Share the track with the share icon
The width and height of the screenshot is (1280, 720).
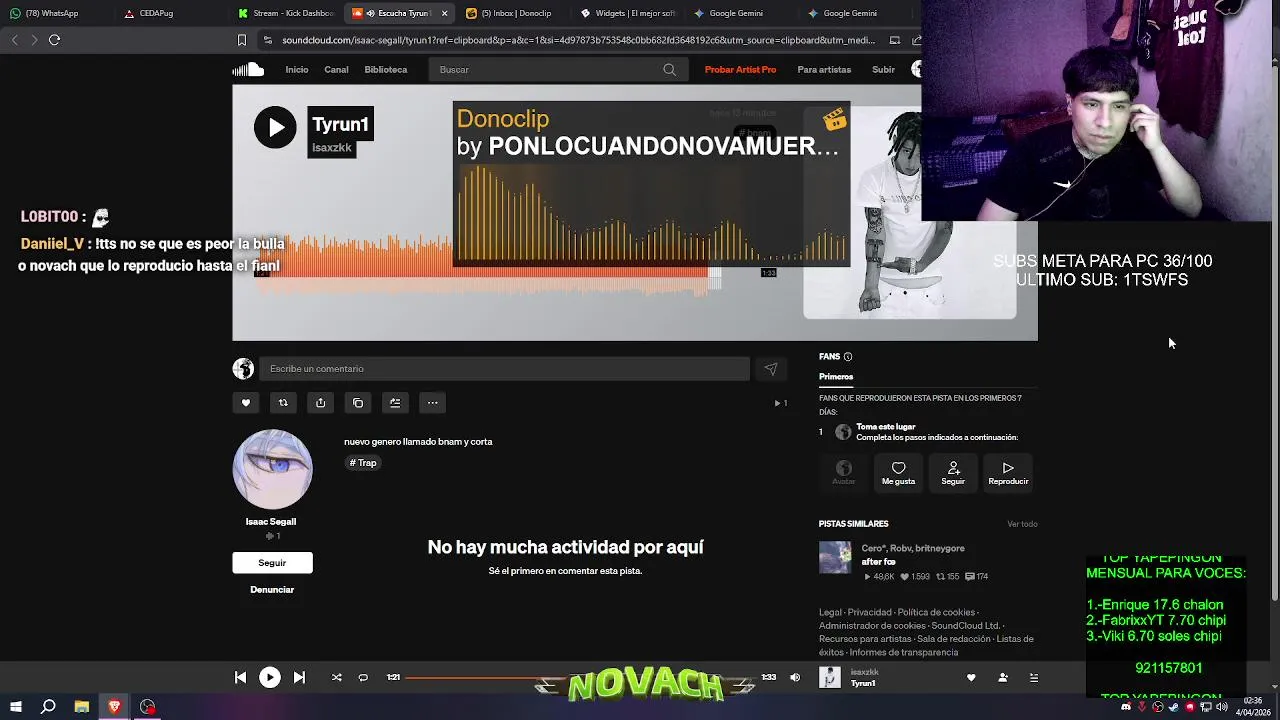(320, 403)
